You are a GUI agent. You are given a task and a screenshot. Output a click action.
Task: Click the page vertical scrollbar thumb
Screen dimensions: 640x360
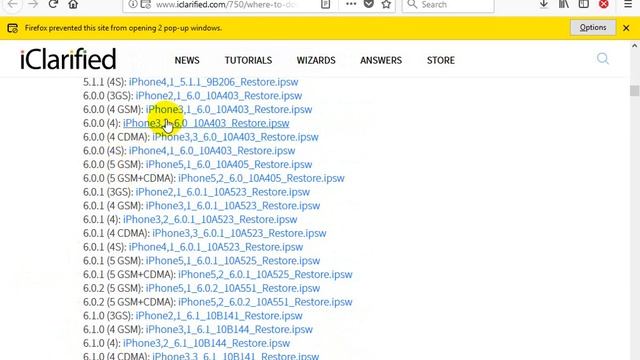coord(634,91)
